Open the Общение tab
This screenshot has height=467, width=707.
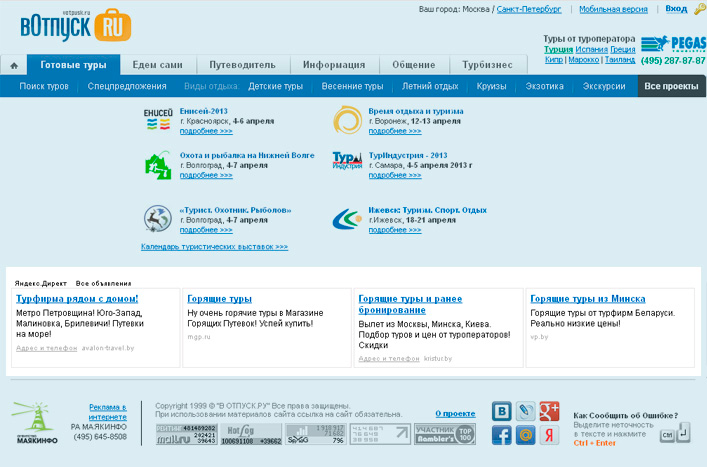tap(414, 65)
